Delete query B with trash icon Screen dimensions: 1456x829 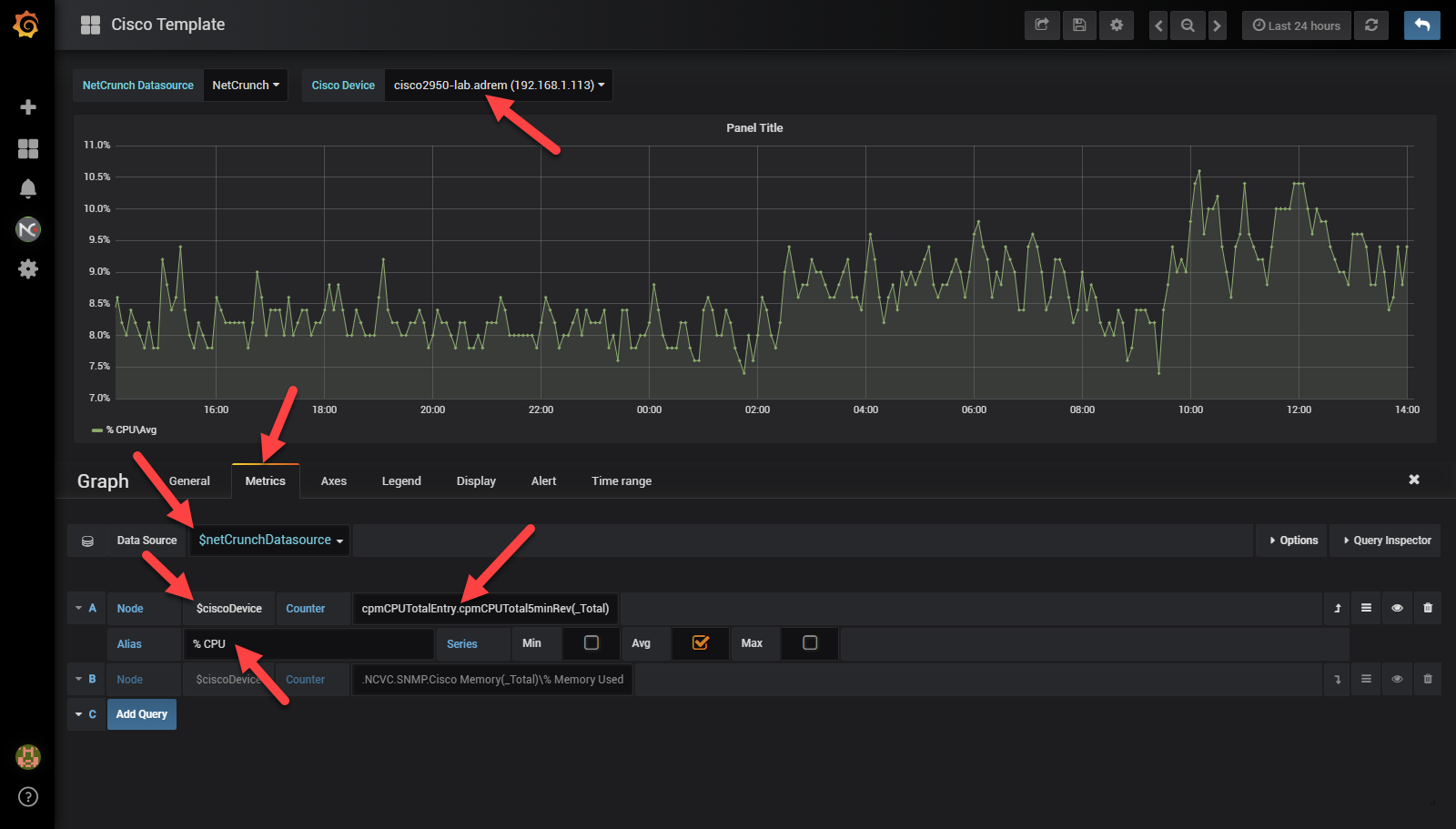tap(1428, 679)
